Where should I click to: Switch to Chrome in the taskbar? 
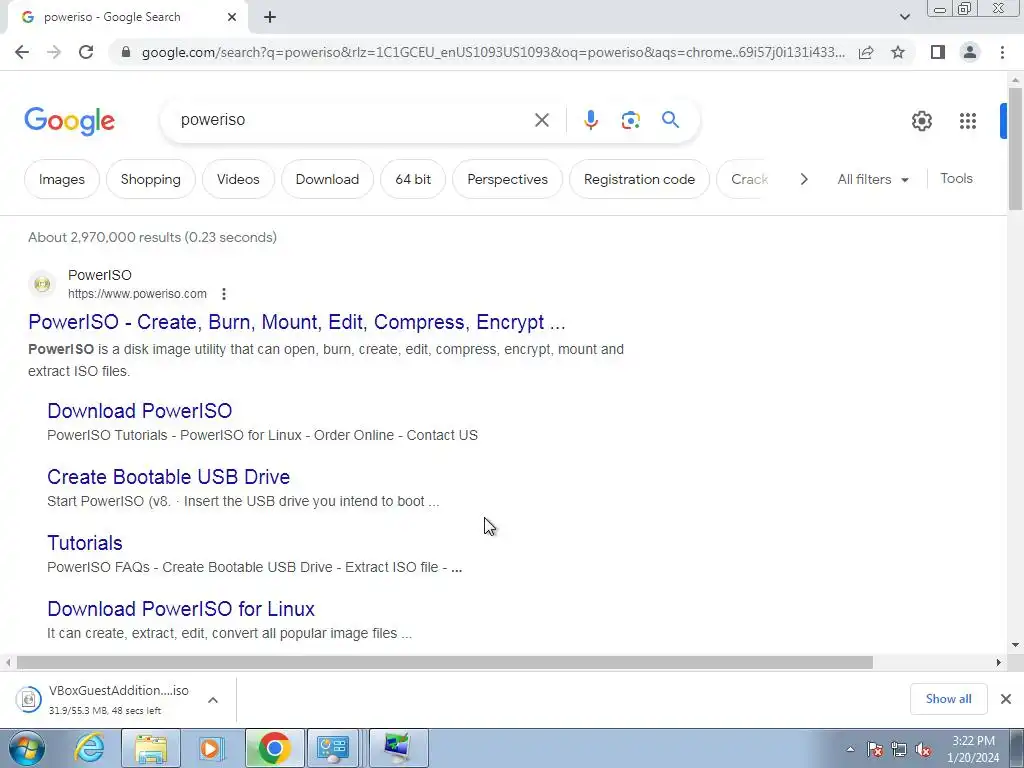pos(274,748)
